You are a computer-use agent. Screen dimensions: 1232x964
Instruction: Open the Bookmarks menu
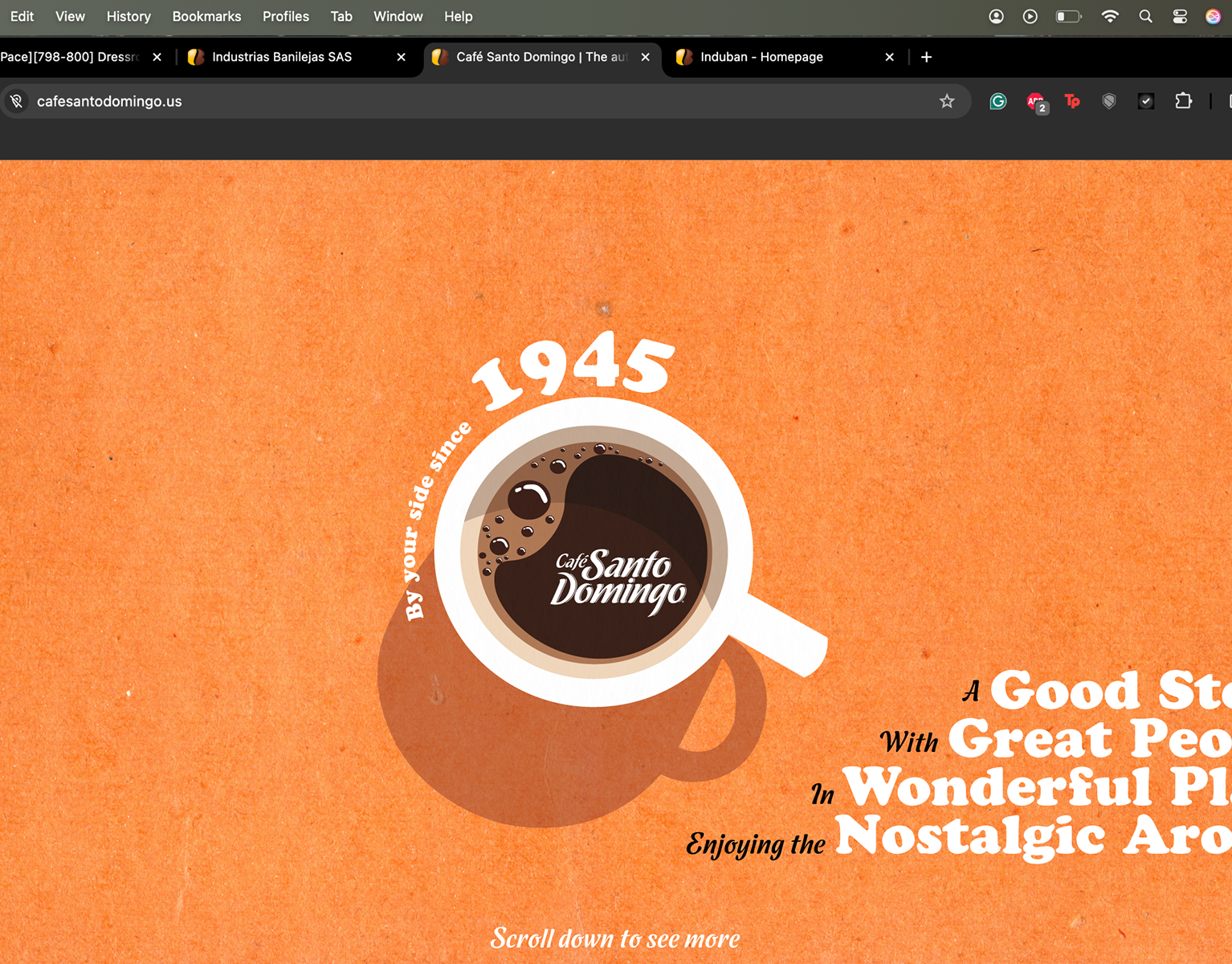tap(206, 16)
